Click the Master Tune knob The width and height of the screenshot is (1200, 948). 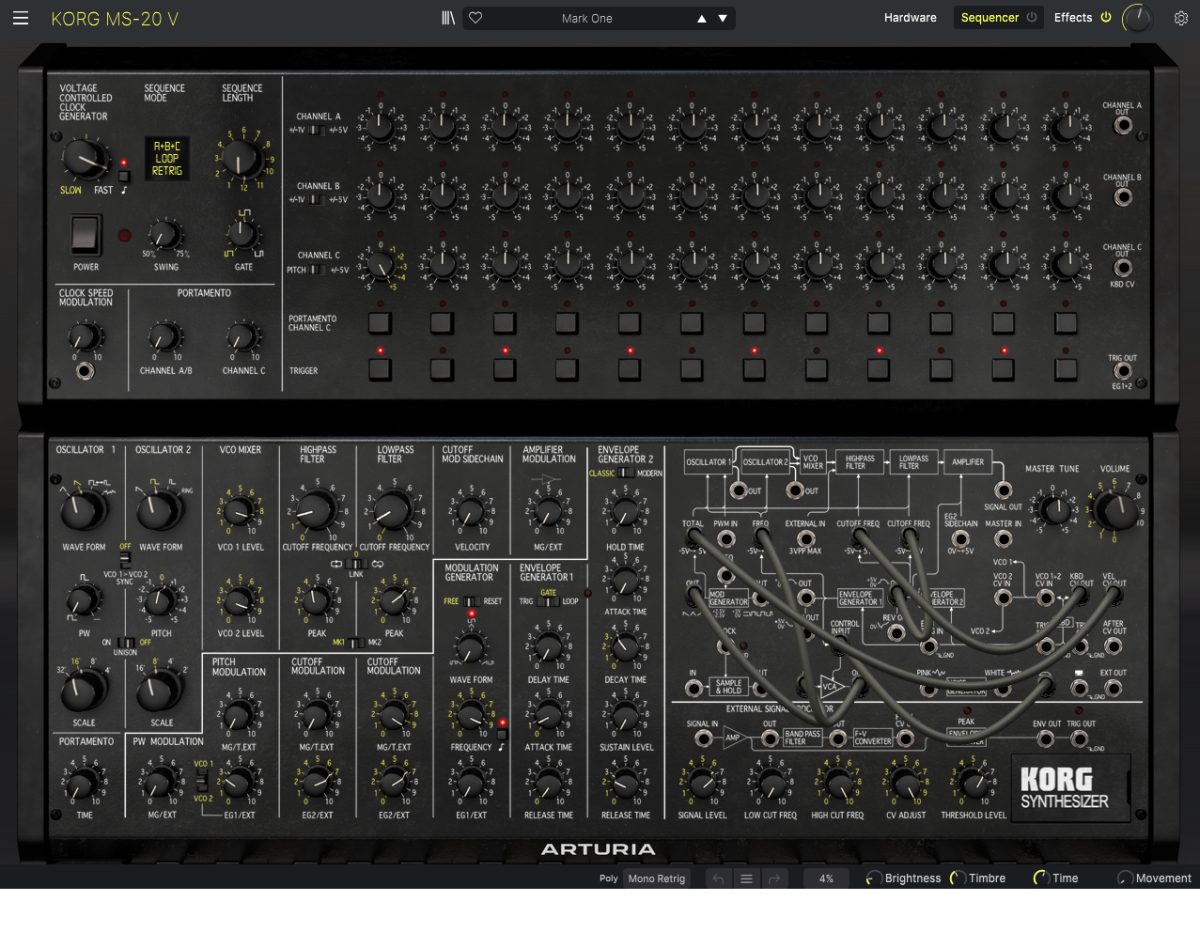1055,510
